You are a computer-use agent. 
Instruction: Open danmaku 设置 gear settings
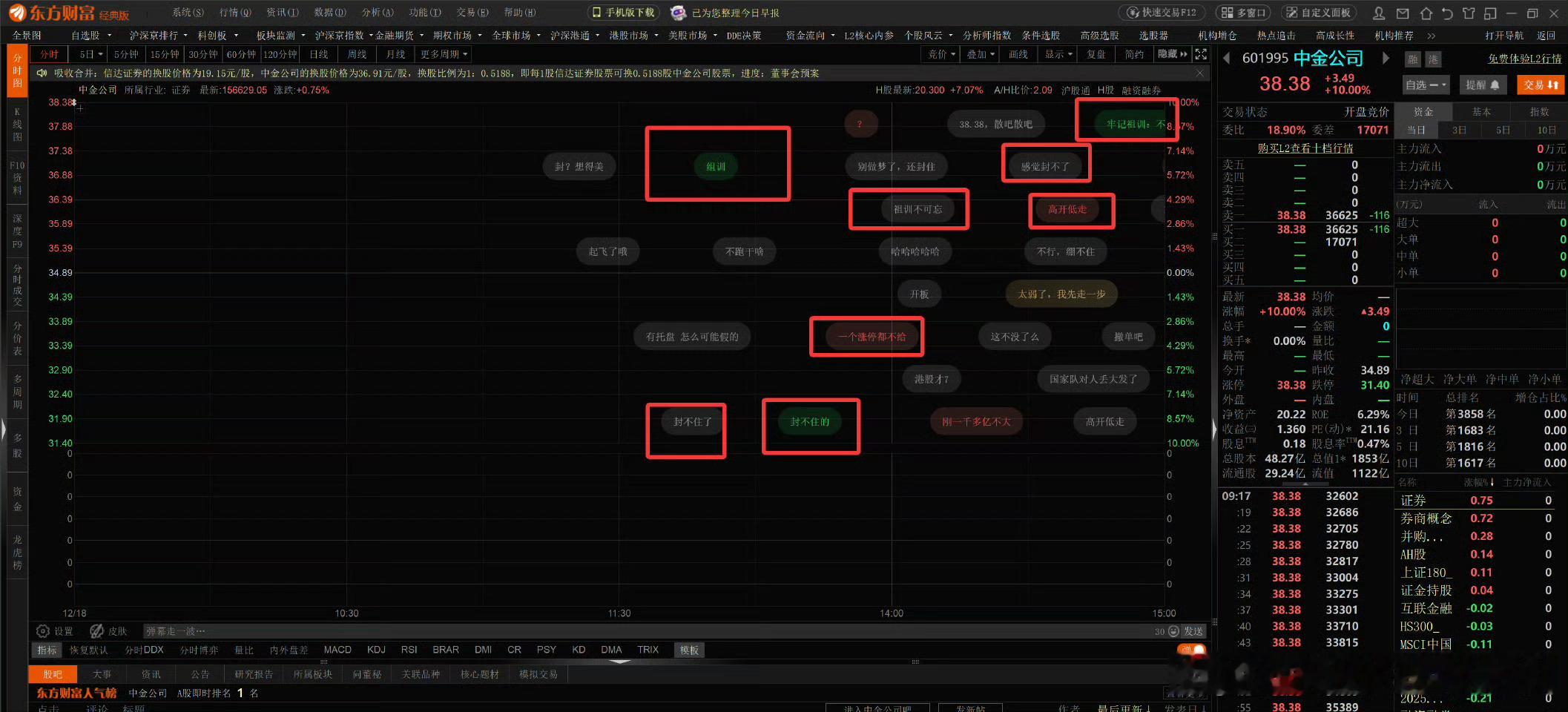(55, 631)
